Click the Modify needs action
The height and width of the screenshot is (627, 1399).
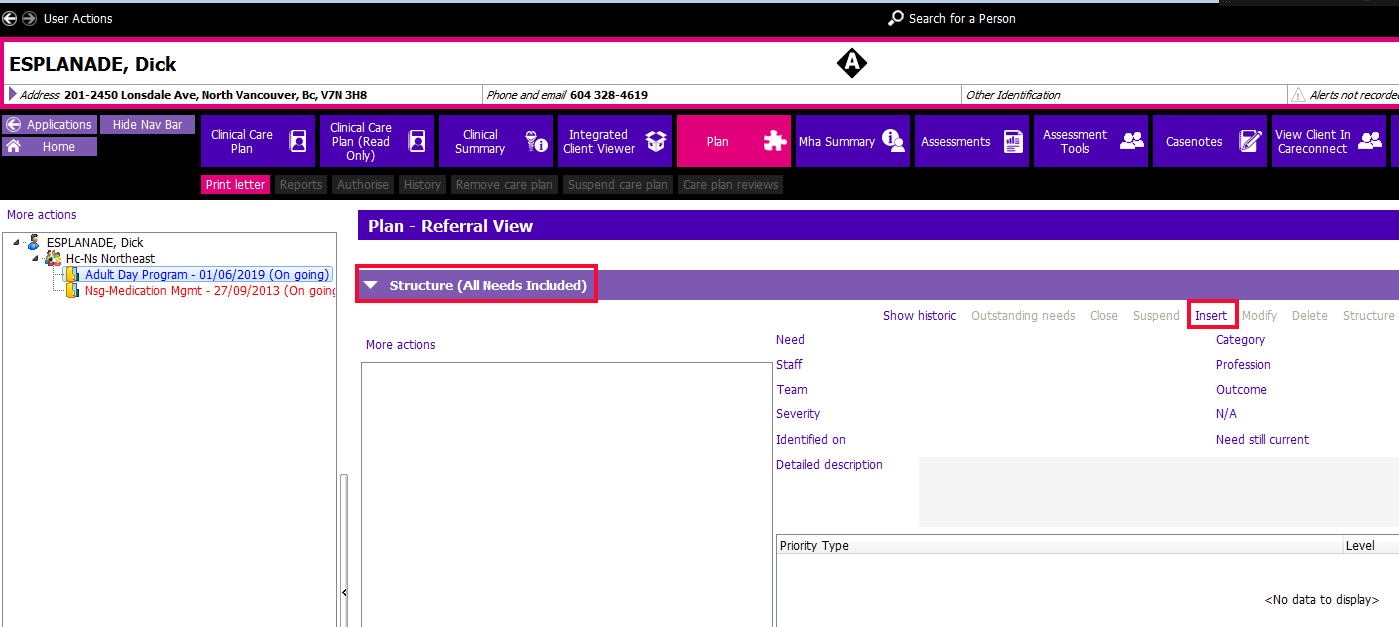pos(1259,316)
